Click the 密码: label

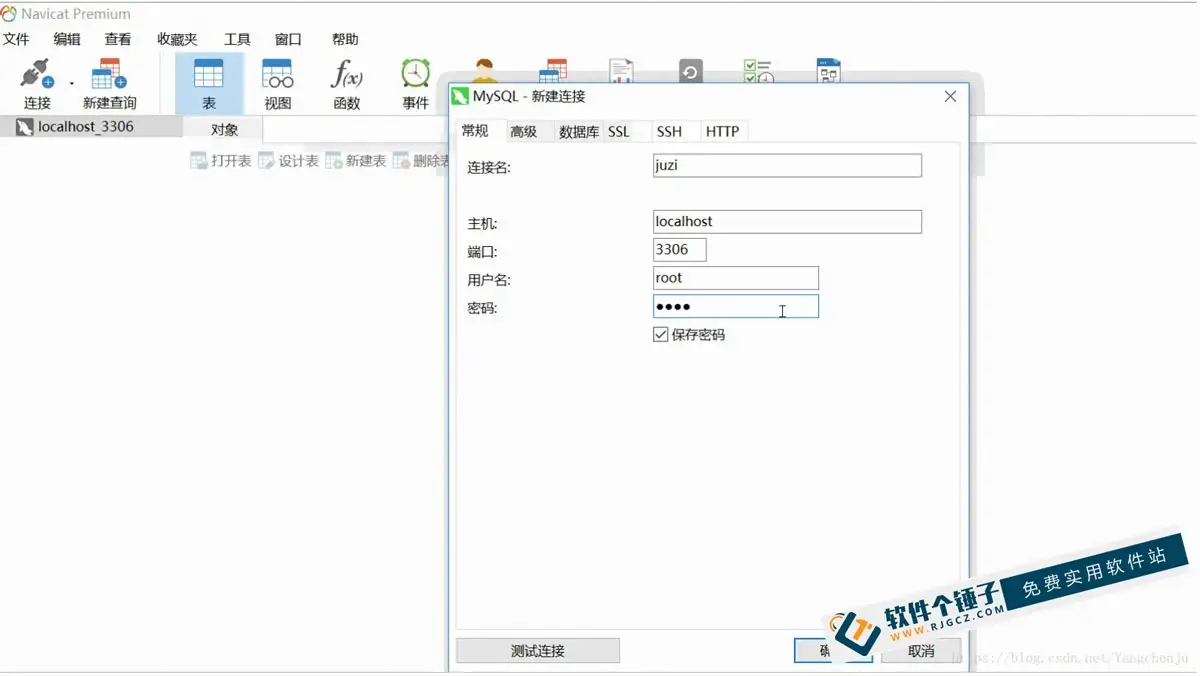[482, 308]
